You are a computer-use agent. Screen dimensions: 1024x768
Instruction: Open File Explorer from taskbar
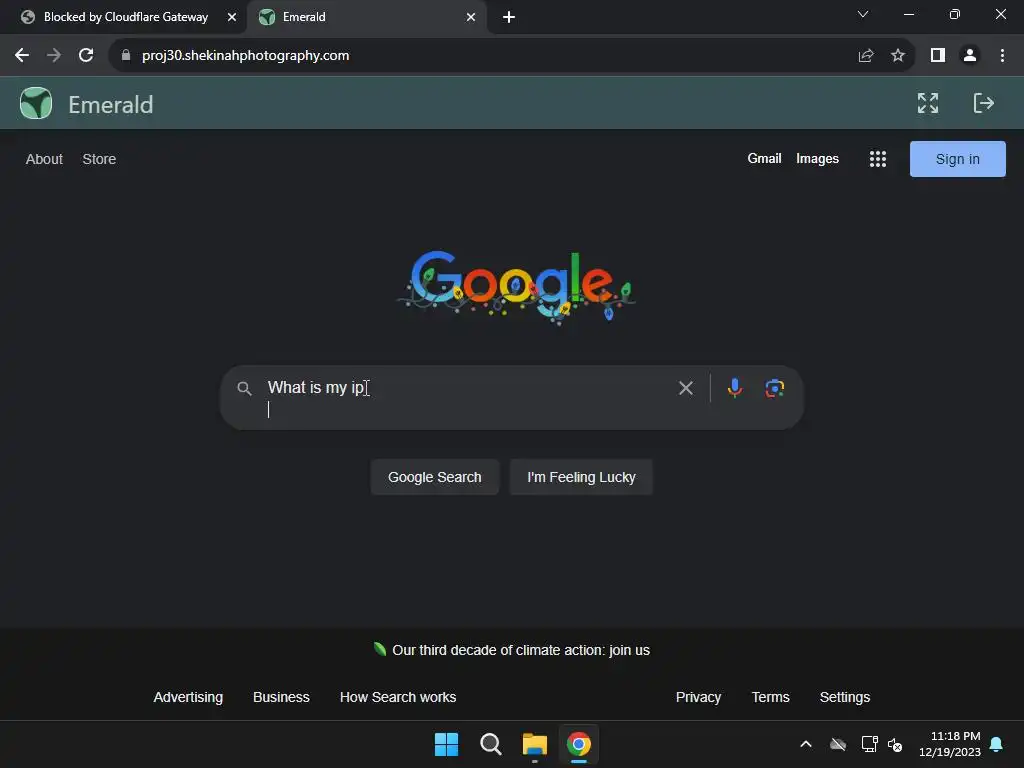(x=534, y=744)
